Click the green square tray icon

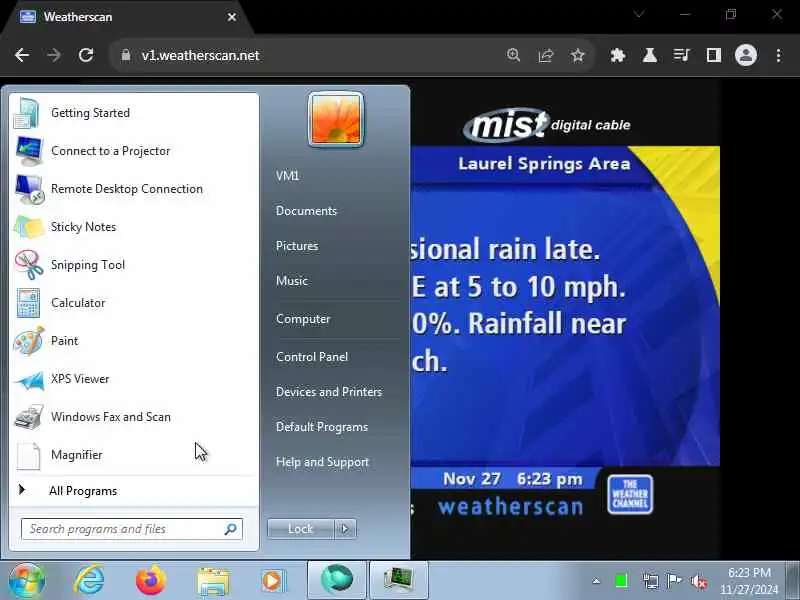coord(621,581)
